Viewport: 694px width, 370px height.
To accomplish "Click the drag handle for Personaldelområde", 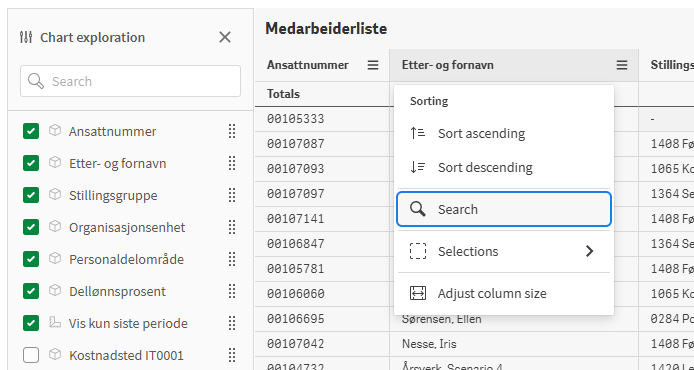I will tap(232, 259).
